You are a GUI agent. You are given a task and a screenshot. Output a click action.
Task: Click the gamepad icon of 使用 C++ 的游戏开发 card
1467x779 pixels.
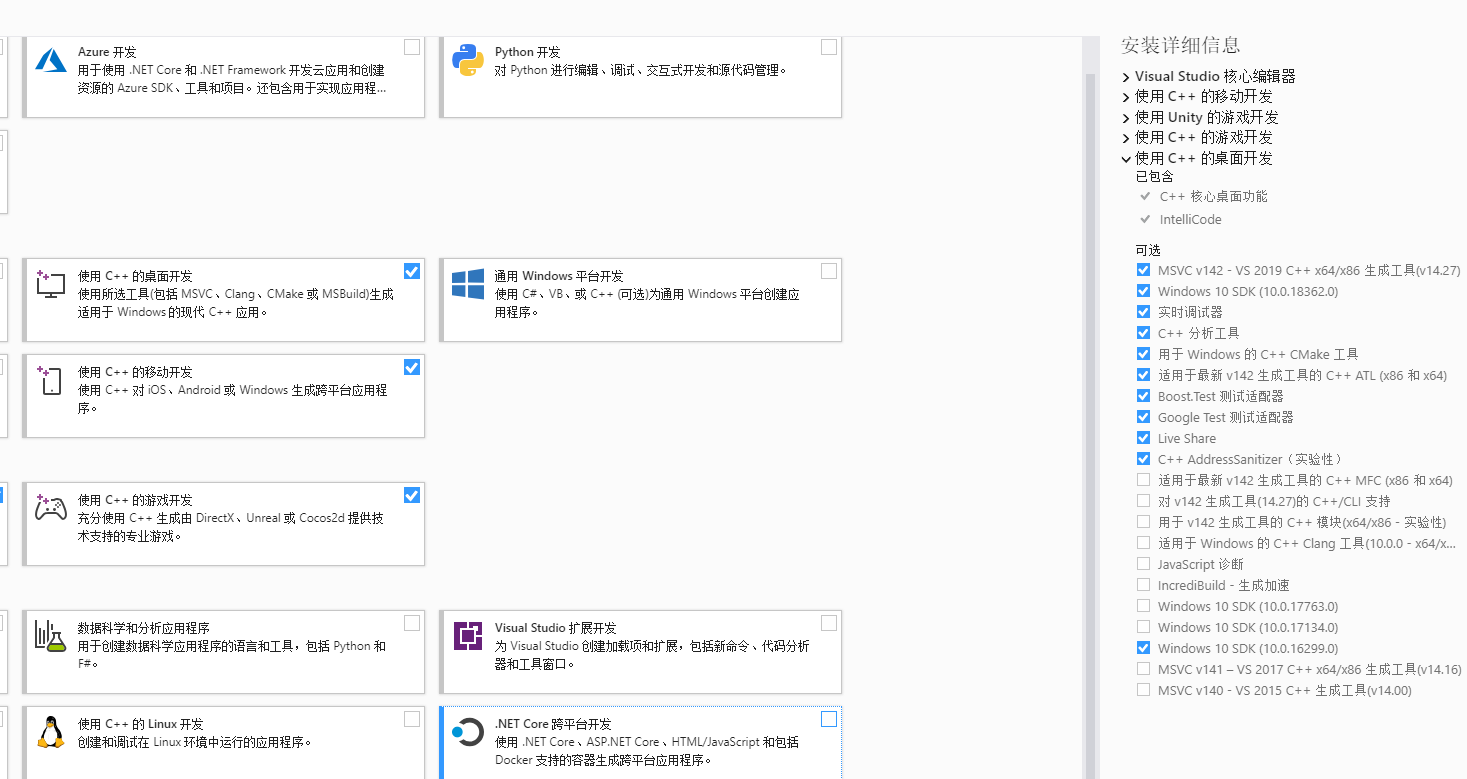tap(51, 507)
